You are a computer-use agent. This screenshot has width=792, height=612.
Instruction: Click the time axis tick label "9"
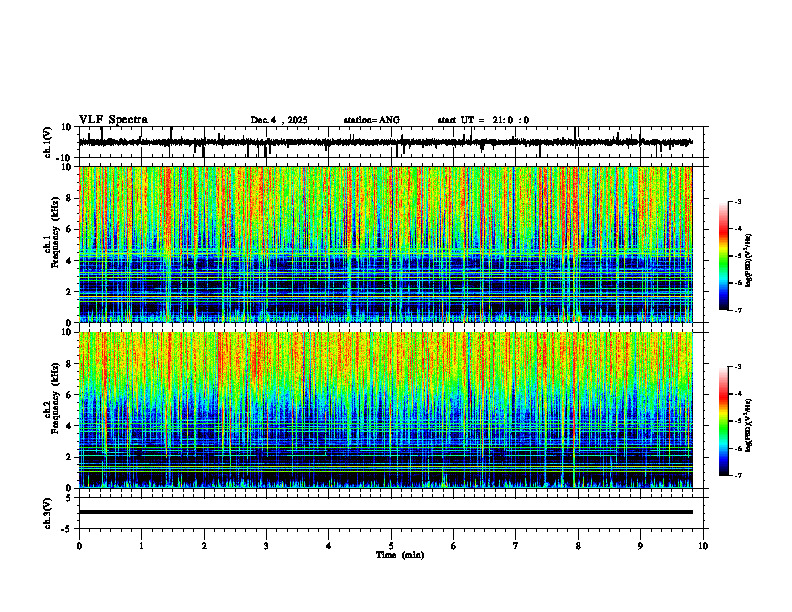pos(640,546)
